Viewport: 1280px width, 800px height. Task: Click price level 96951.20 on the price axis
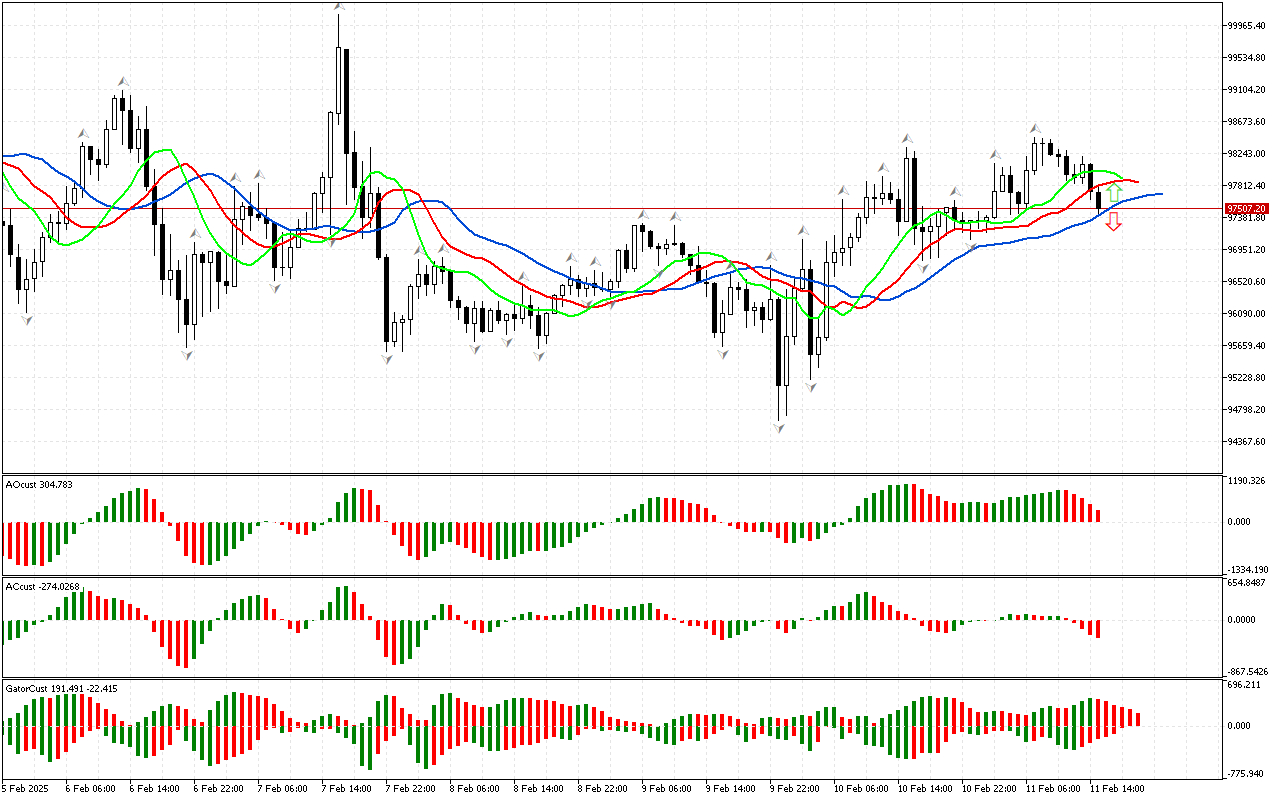1246,250
